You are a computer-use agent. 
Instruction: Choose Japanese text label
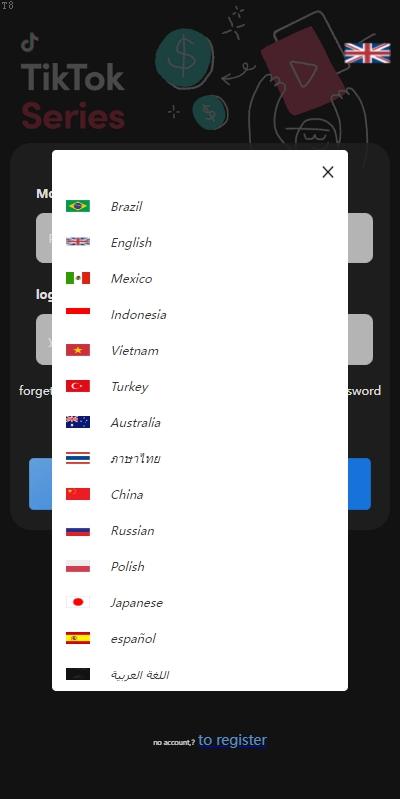(x=137, y=603)
